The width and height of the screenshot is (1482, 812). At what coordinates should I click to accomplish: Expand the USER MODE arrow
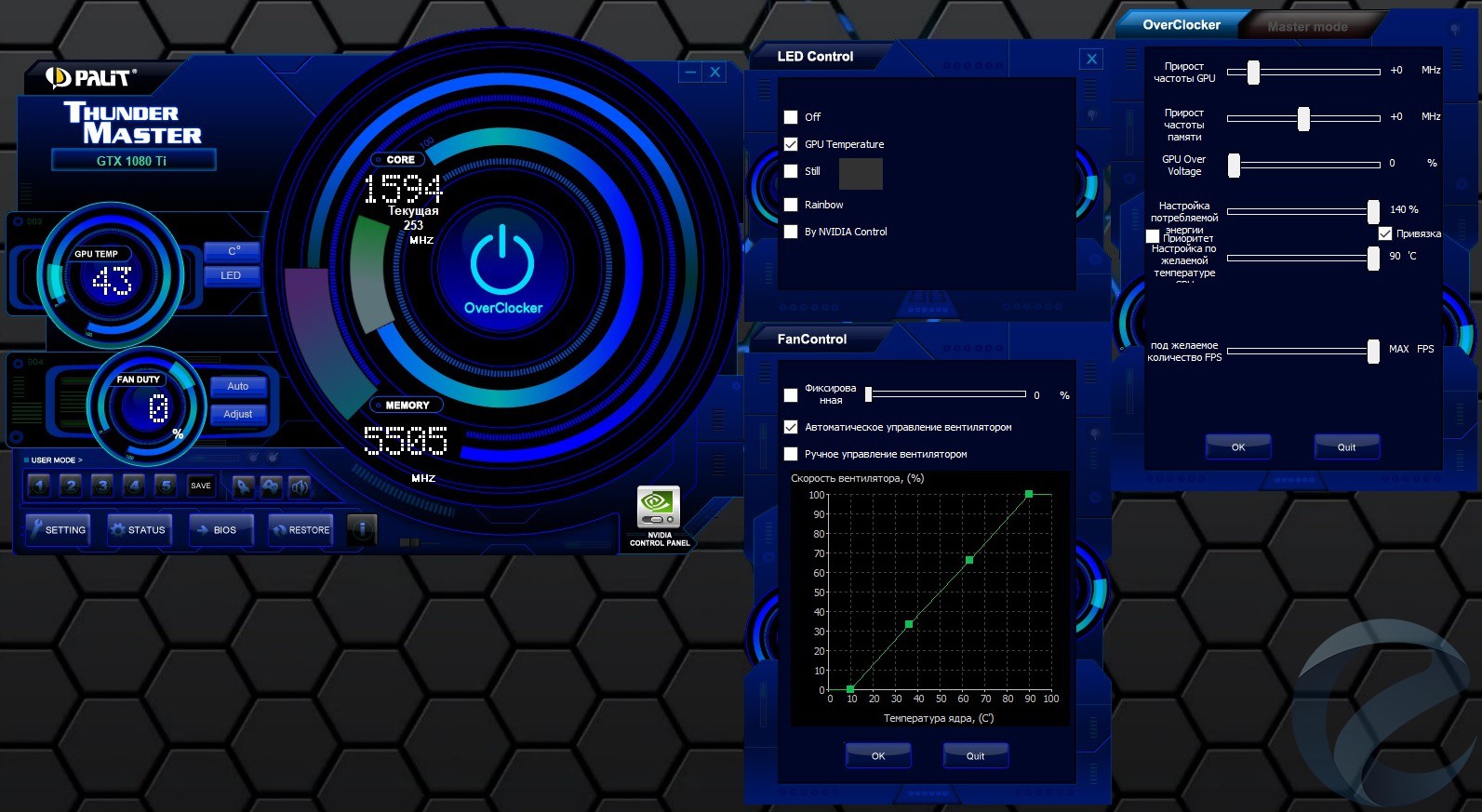click(80, 460)
